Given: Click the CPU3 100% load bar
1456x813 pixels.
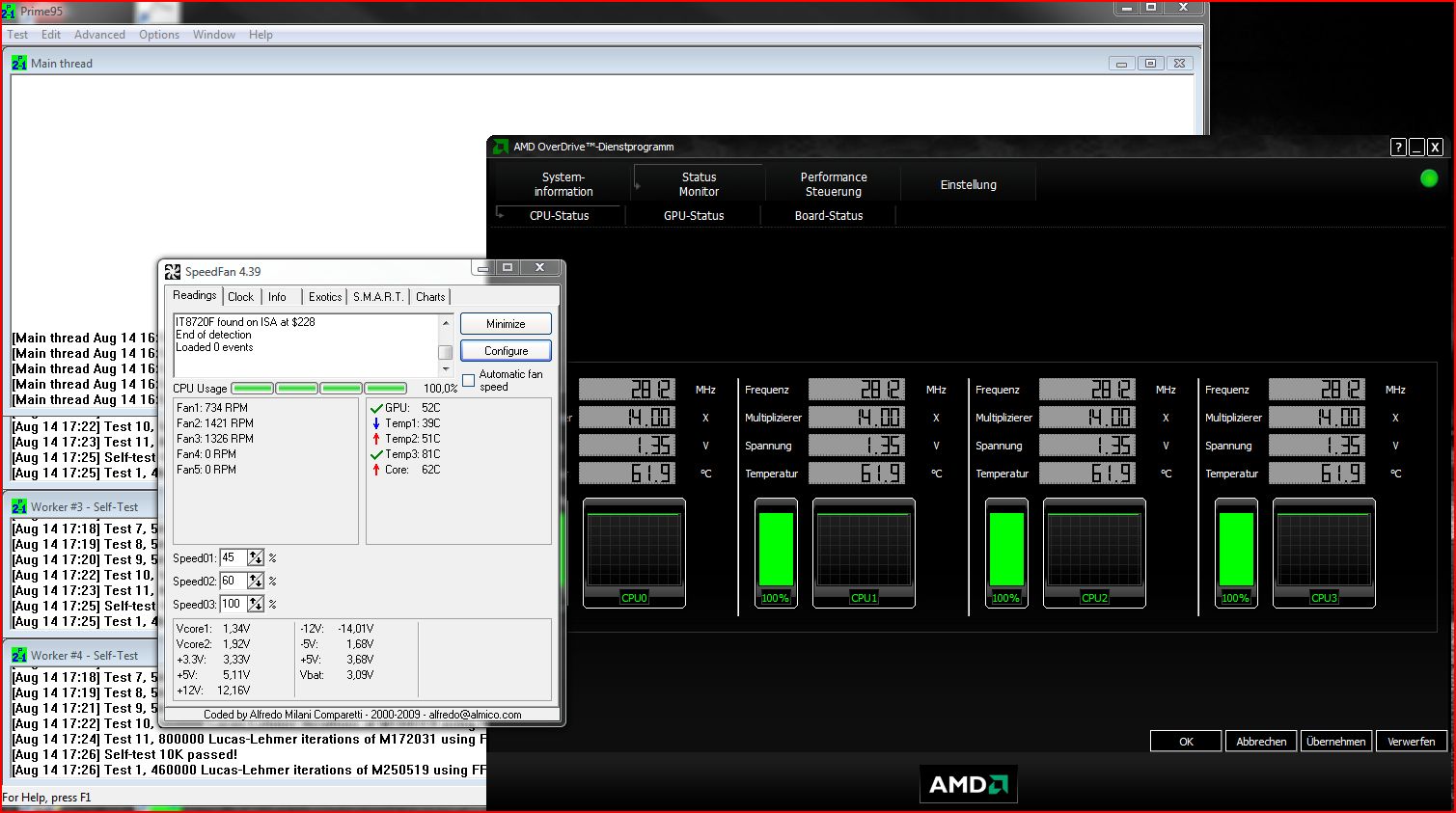Looking at the screenshot, I should (x=1236, y=553).
